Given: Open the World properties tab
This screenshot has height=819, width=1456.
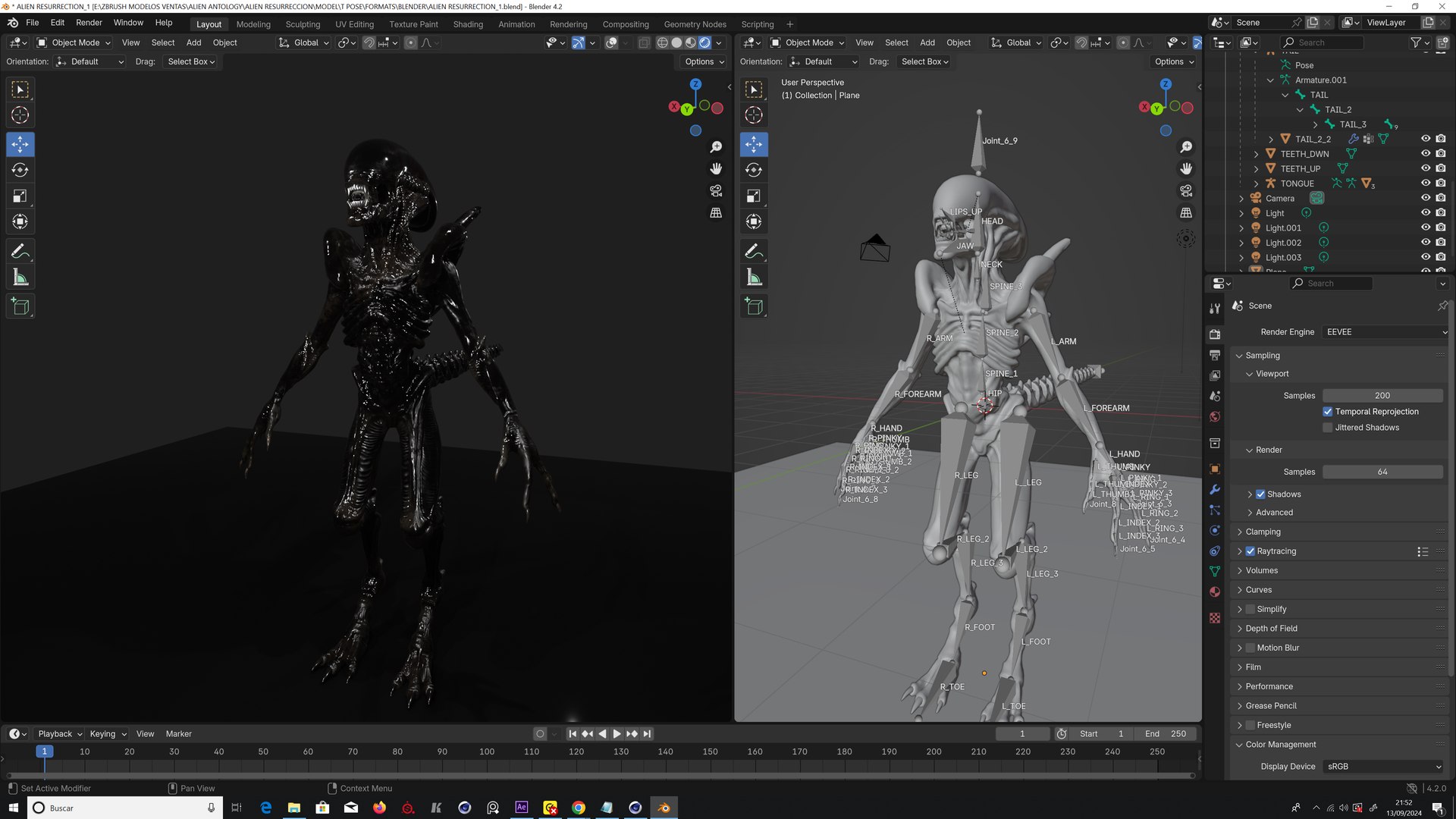Looking at the screenshot, I should 1215,416.
